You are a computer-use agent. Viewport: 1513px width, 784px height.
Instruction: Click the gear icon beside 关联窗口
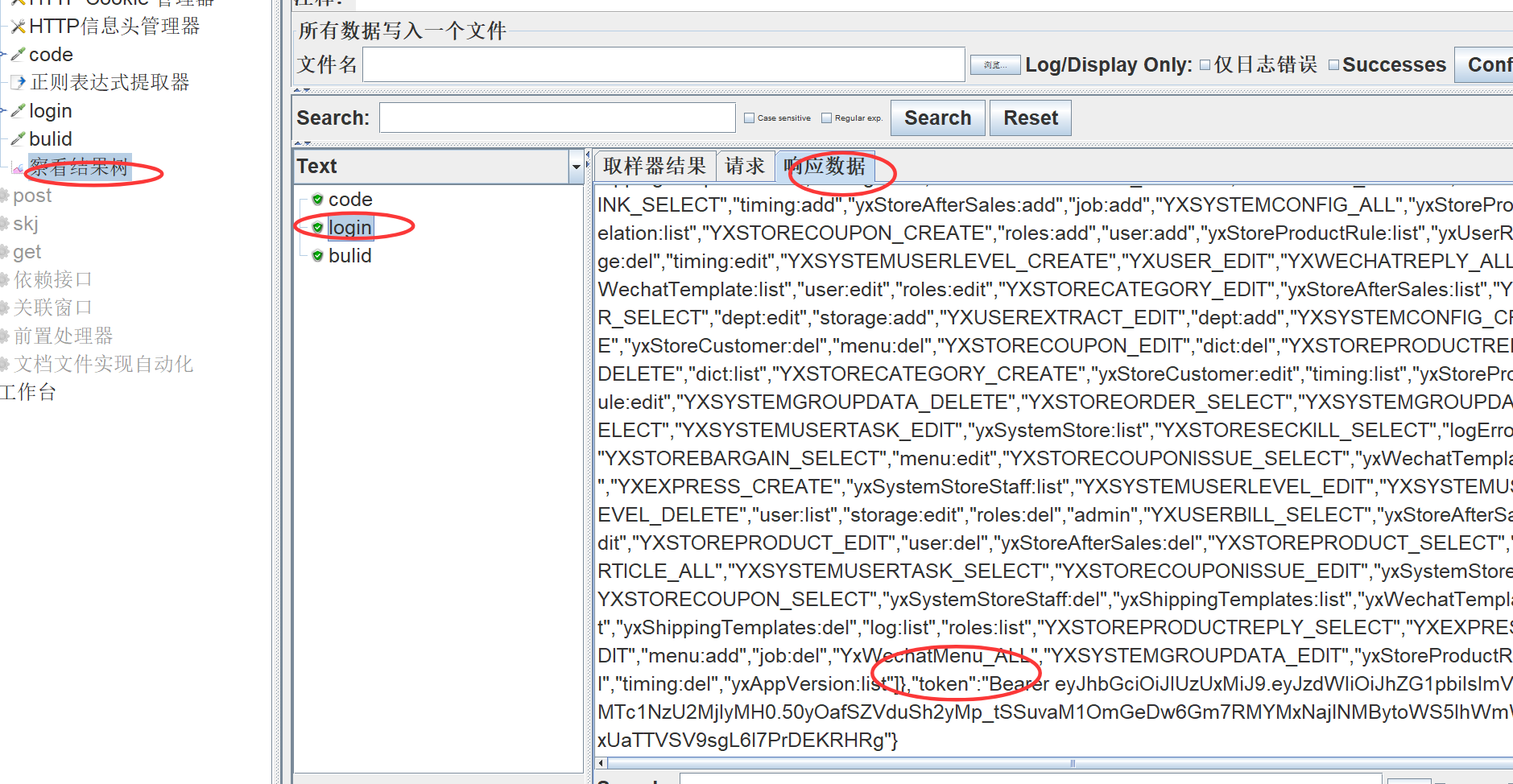point(4,308)
